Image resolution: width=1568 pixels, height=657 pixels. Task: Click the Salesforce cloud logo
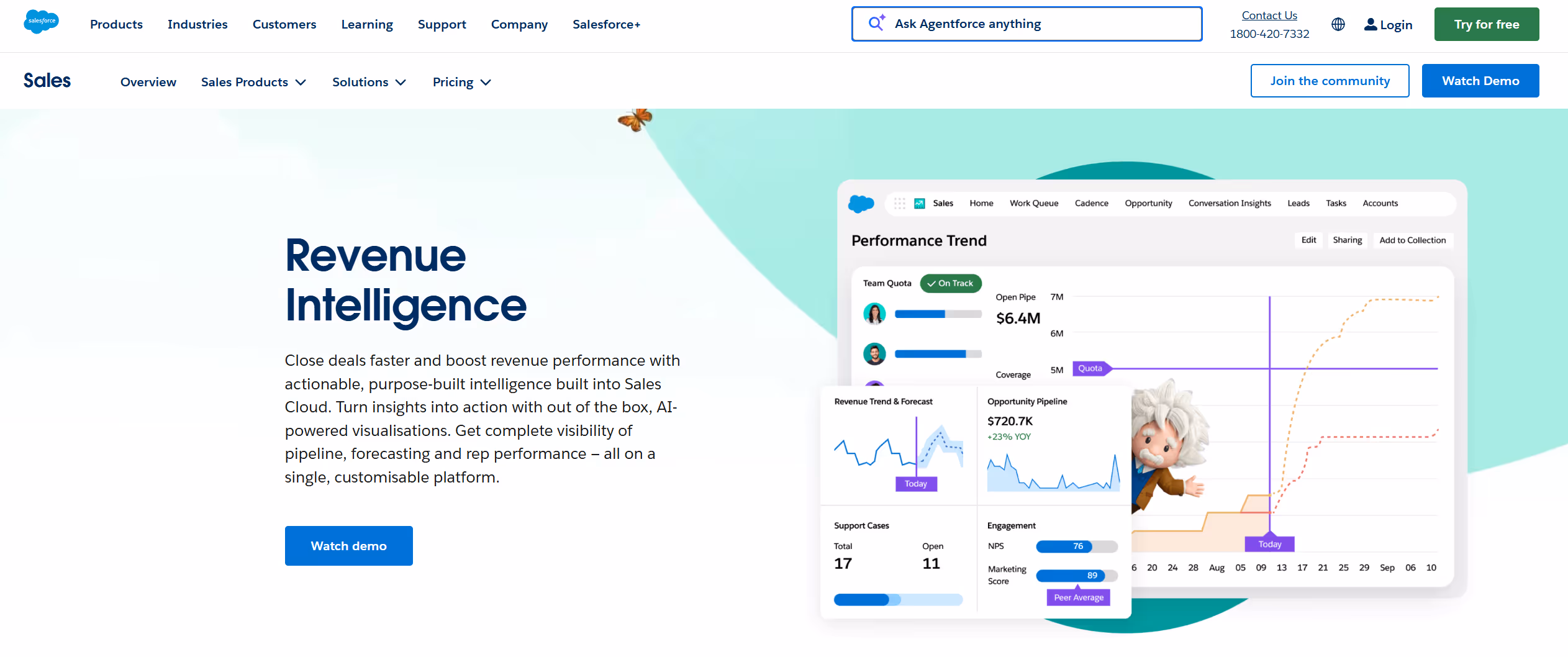coord(40,22)
